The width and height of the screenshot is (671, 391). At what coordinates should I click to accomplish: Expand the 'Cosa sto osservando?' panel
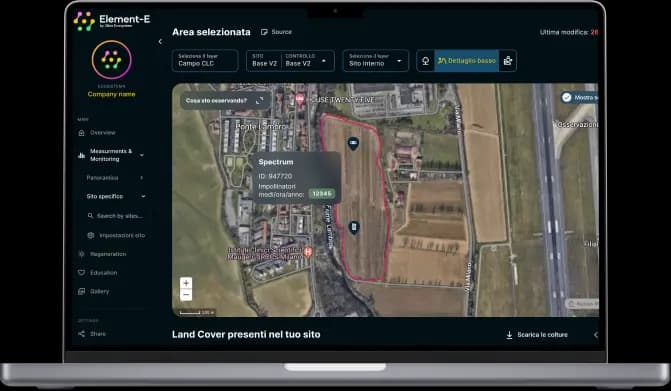pyautogui.click(x=260, y=101)
